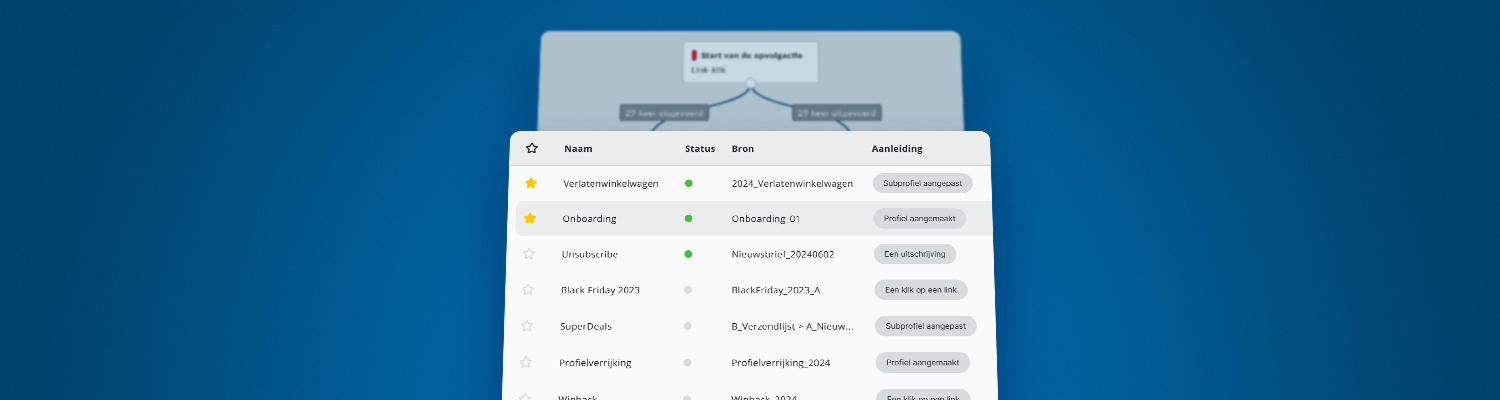The width and height of the screenshot is (1500, 400).
Task: Click the Een uitschrijving tag
Action: 914,254
